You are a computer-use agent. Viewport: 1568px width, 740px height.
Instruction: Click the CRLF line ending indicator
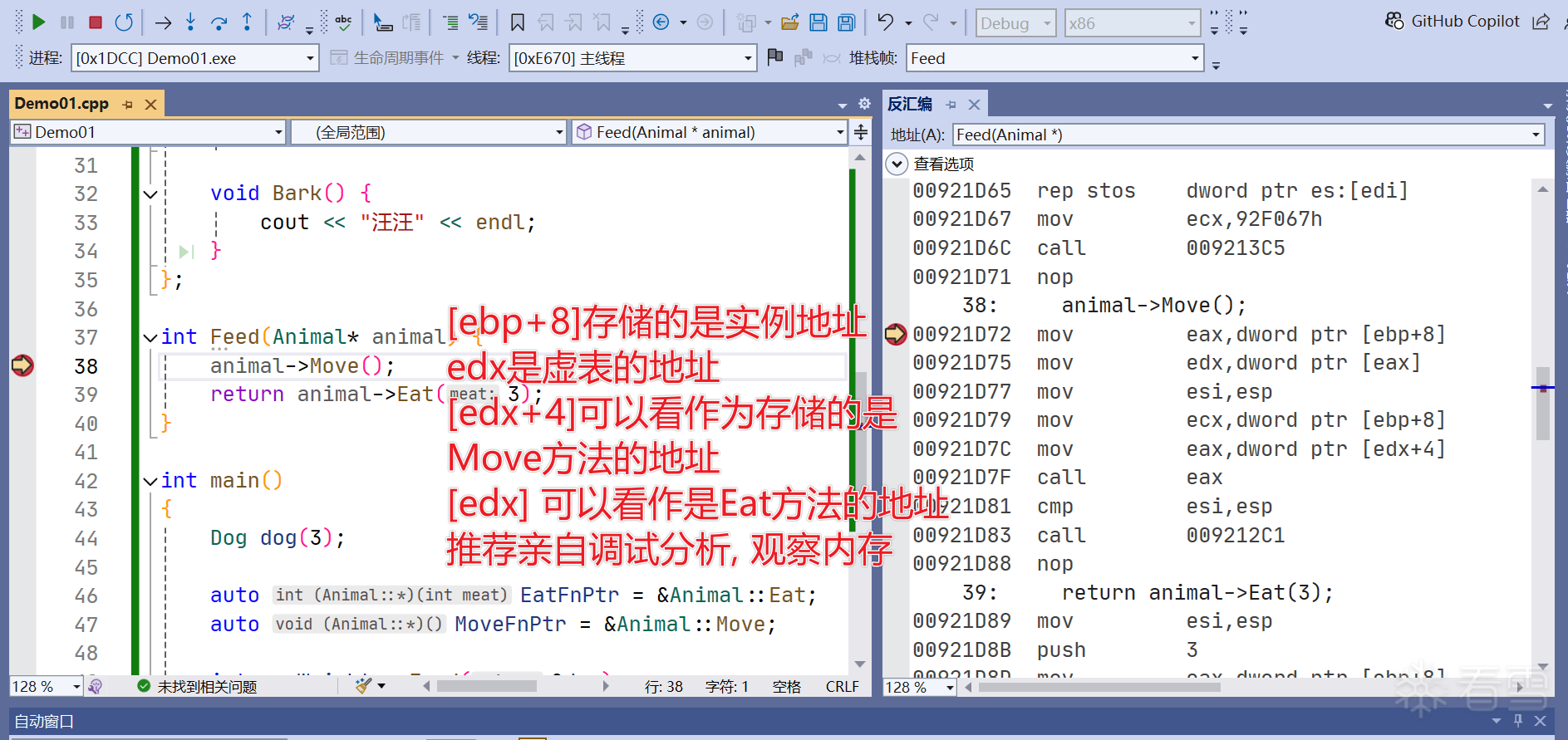tap(843, 686)
